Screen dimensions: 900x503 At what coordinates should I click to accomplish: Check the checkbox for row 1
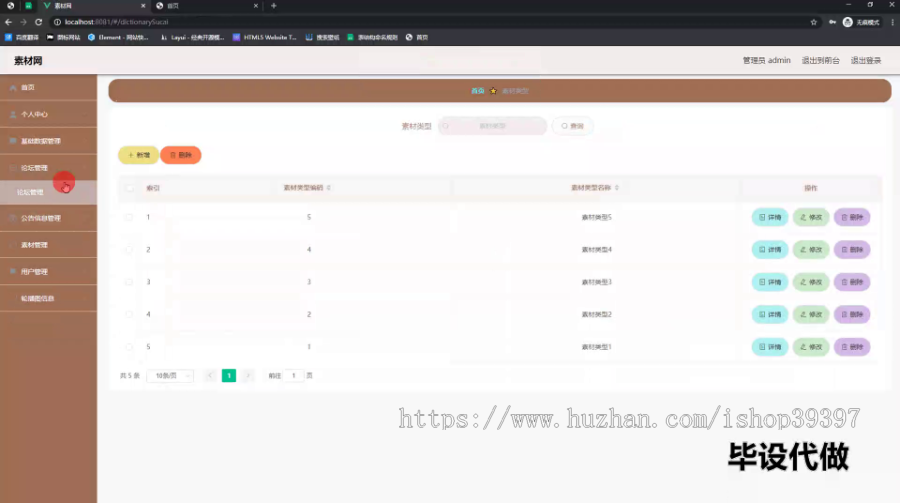tap(130, 217)
